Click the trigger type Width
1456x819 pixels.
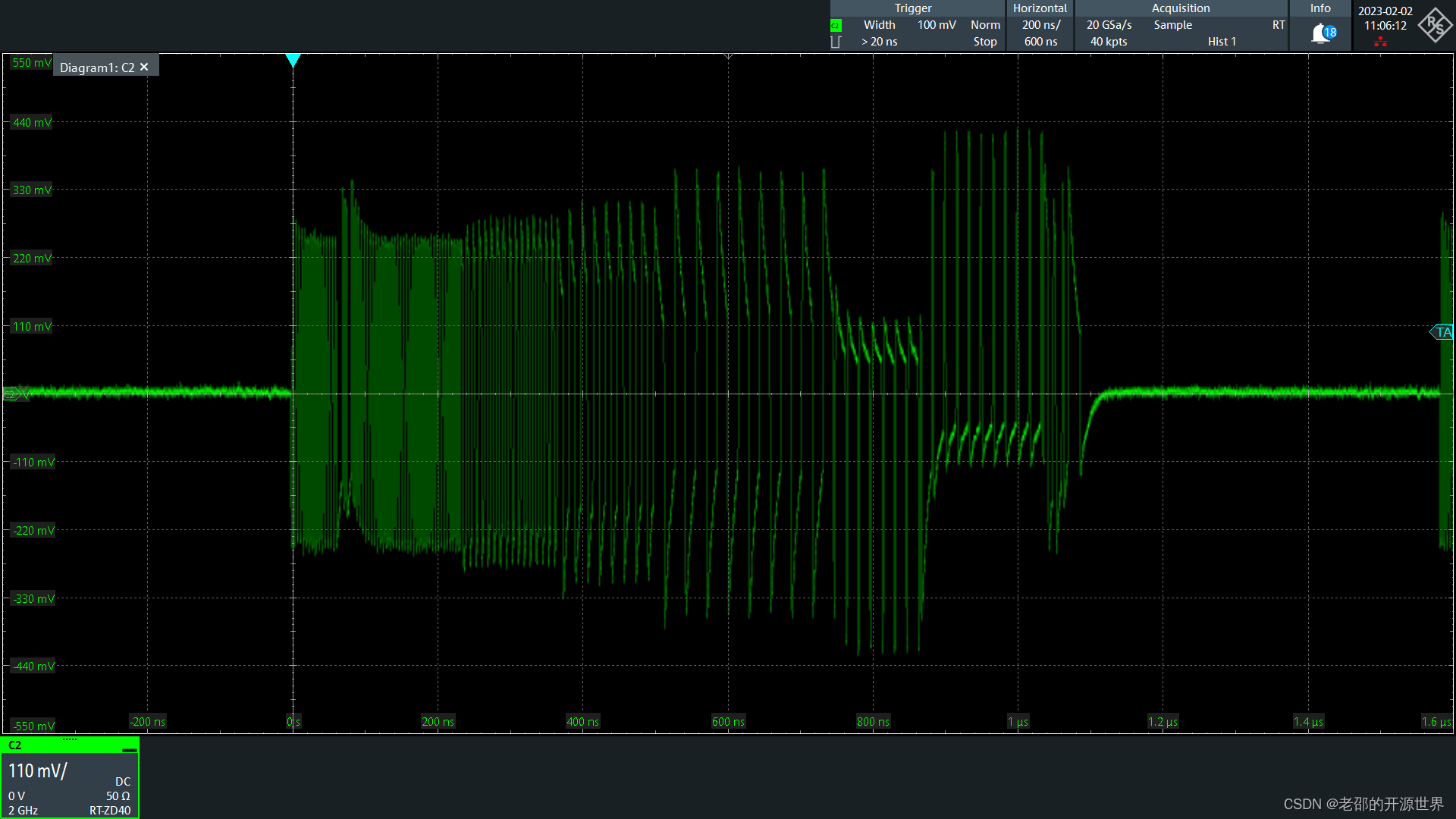coord(879,25)
